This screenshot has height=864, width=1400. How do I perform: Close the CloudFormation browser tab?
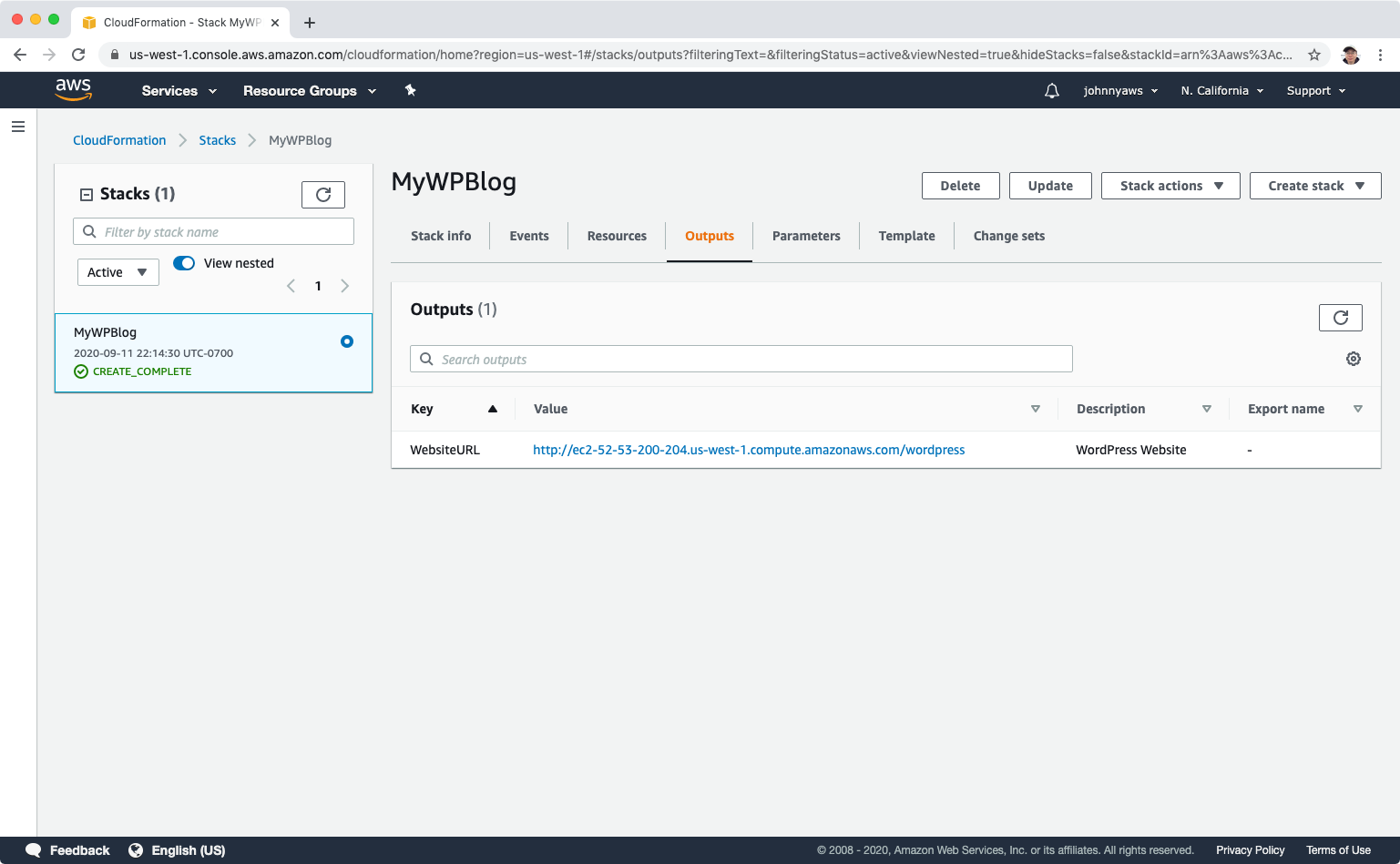click(275, 23)
